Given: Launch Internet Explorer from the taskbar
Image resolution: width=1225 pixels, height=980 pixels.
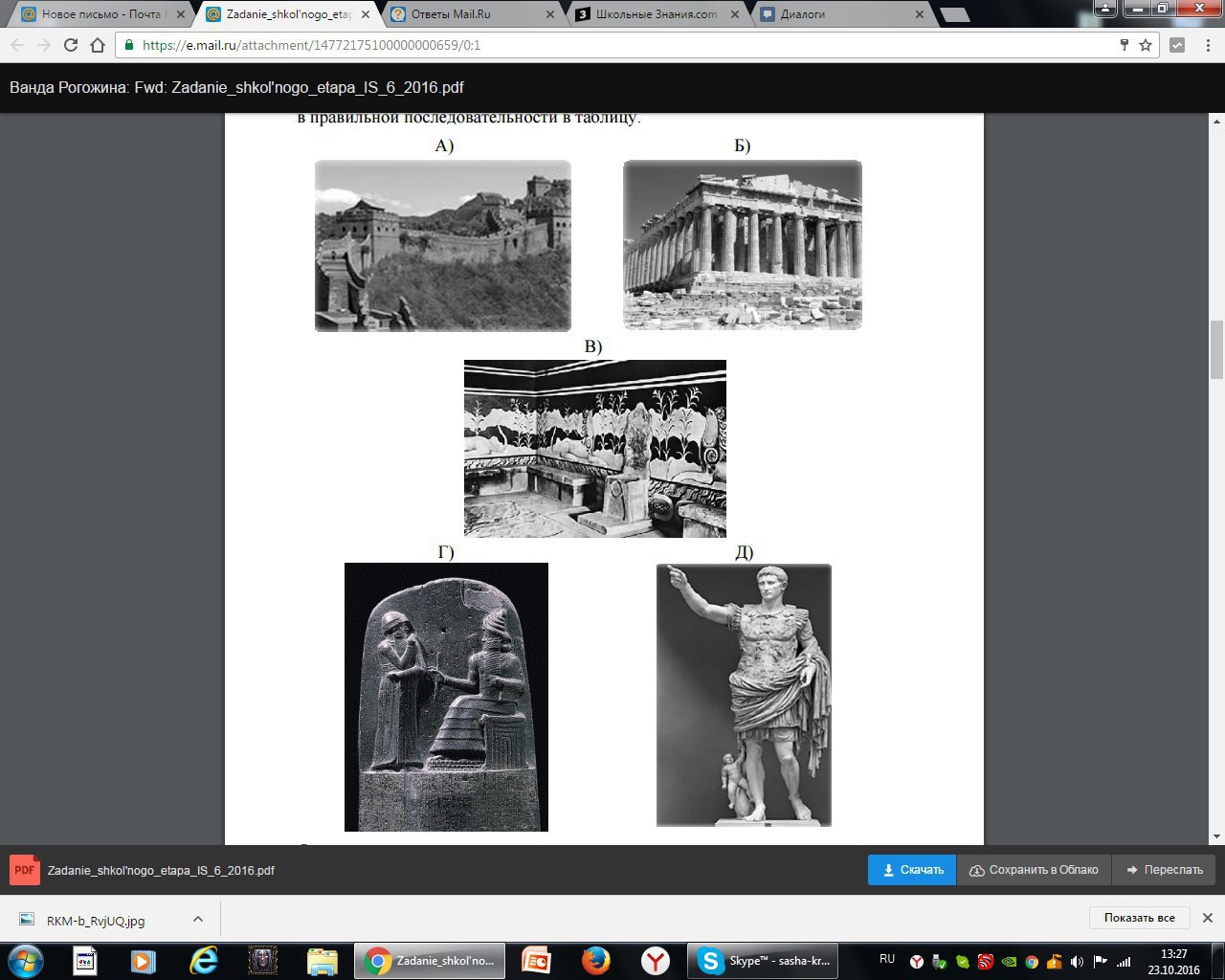Looking at the screenshot, I should click(x=203, y=961).
